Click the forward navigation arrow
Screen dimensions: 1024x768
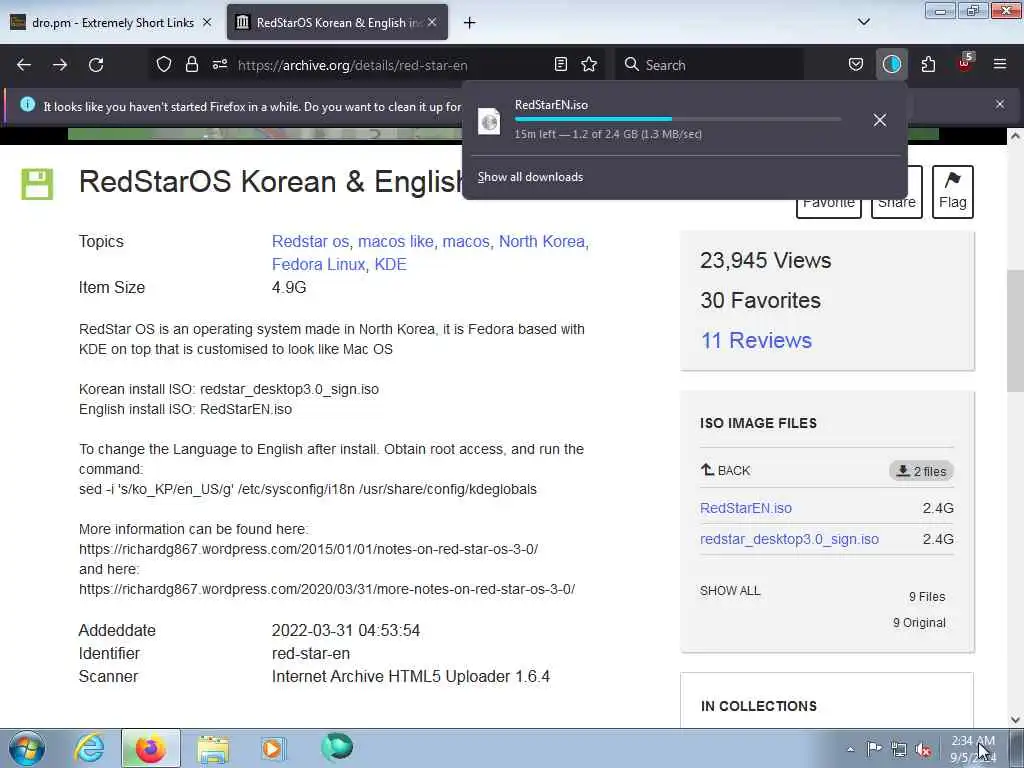coord(60,65)
